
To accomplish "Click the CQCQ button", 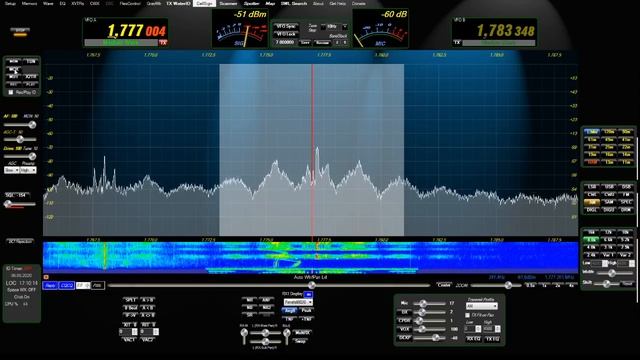I will click(67, 286).
